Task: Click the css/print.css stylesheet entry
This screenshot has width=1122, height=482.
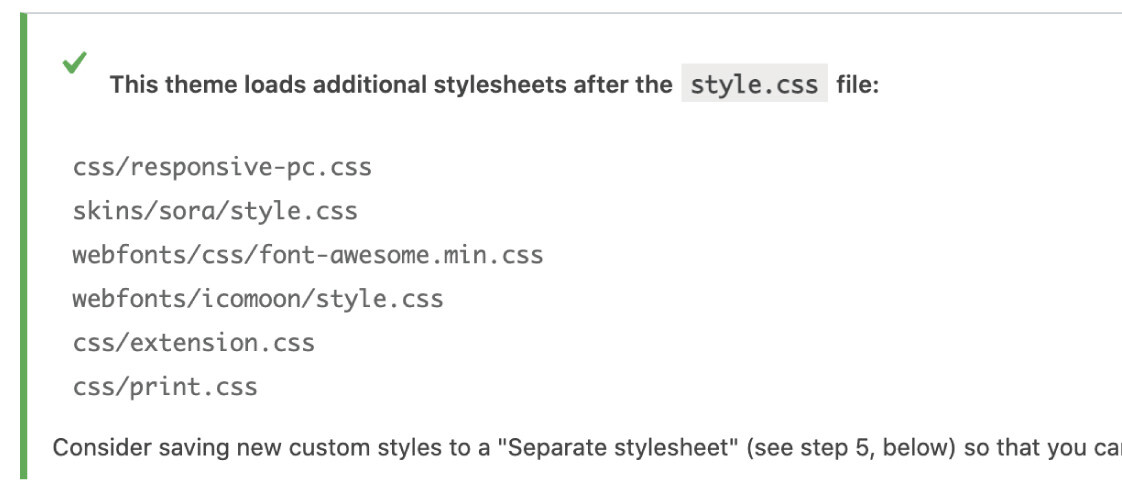Action: pos(164,387)
